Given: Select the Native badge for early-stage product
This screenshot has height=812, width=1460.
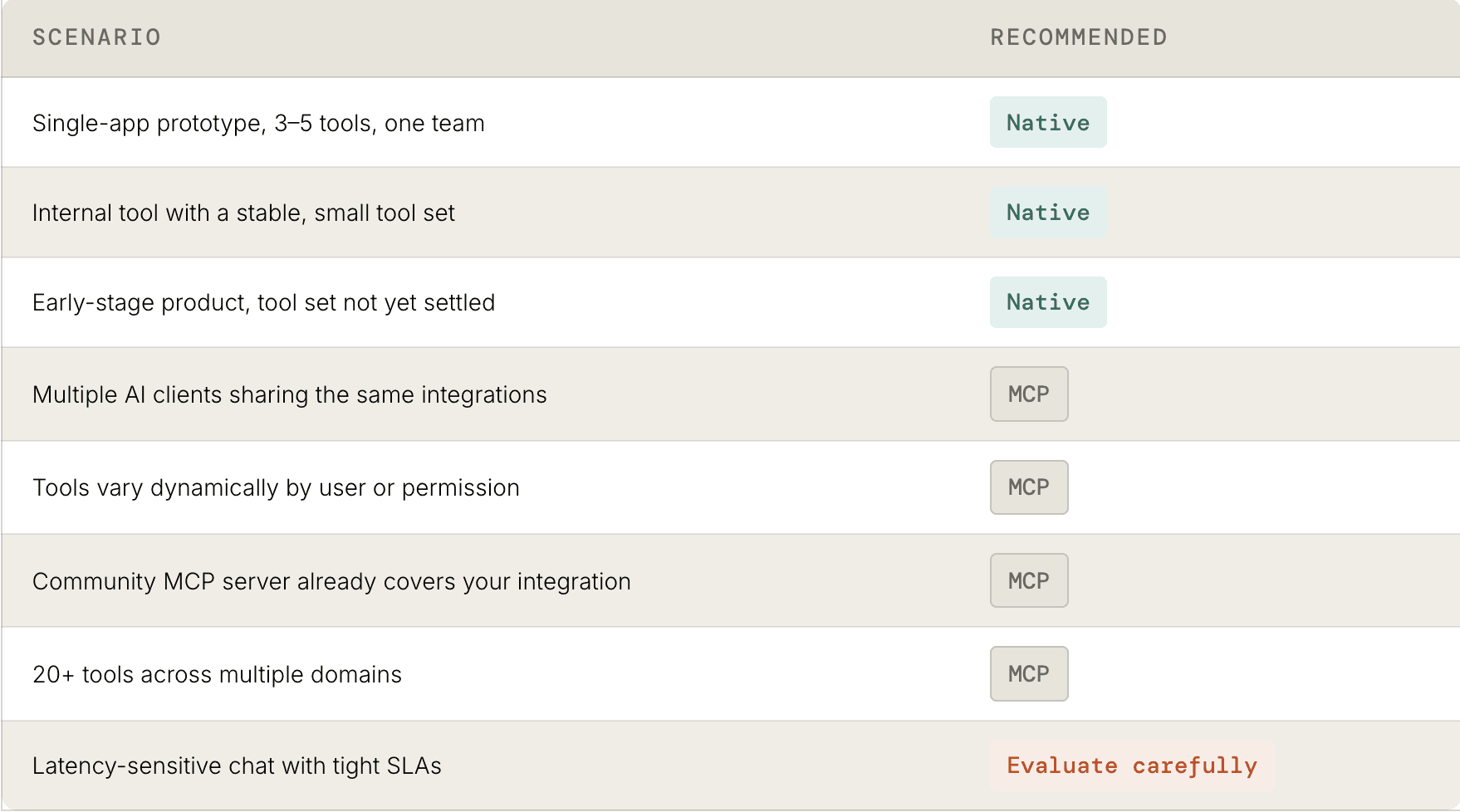Looking at the screenshot, I should [1048, 302].
